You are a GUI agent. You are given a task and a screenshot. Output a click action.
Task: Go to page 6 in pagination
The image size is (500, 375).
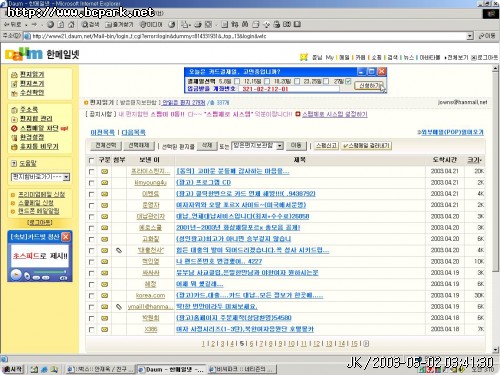click(251, 343)
